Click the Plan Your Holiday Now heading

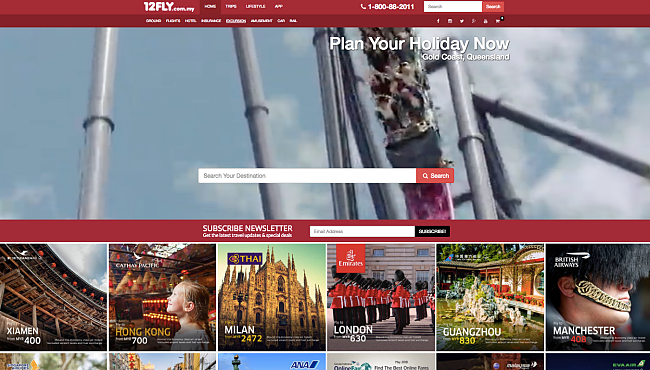click(419, 44)
